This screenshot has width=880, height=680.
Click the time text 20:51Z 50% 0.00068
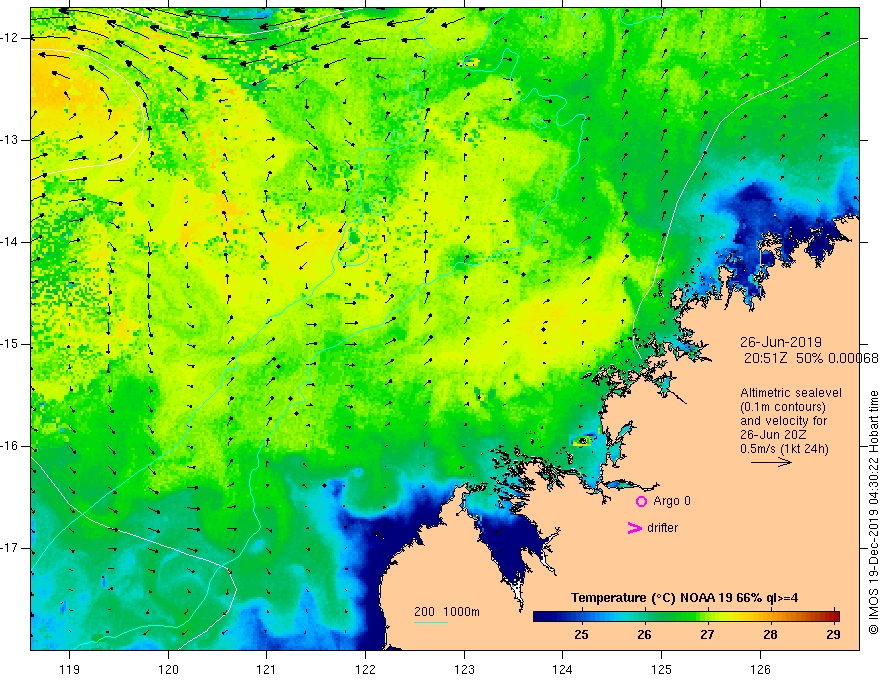[x=811, y=358]
